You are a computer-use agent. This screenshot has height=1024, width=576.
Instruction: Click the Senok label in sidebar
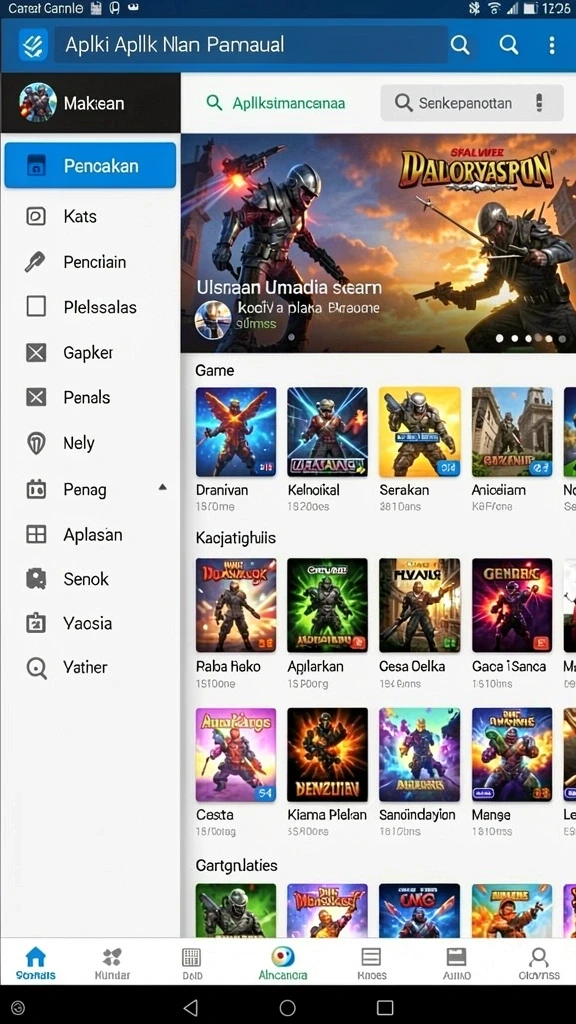86,579
